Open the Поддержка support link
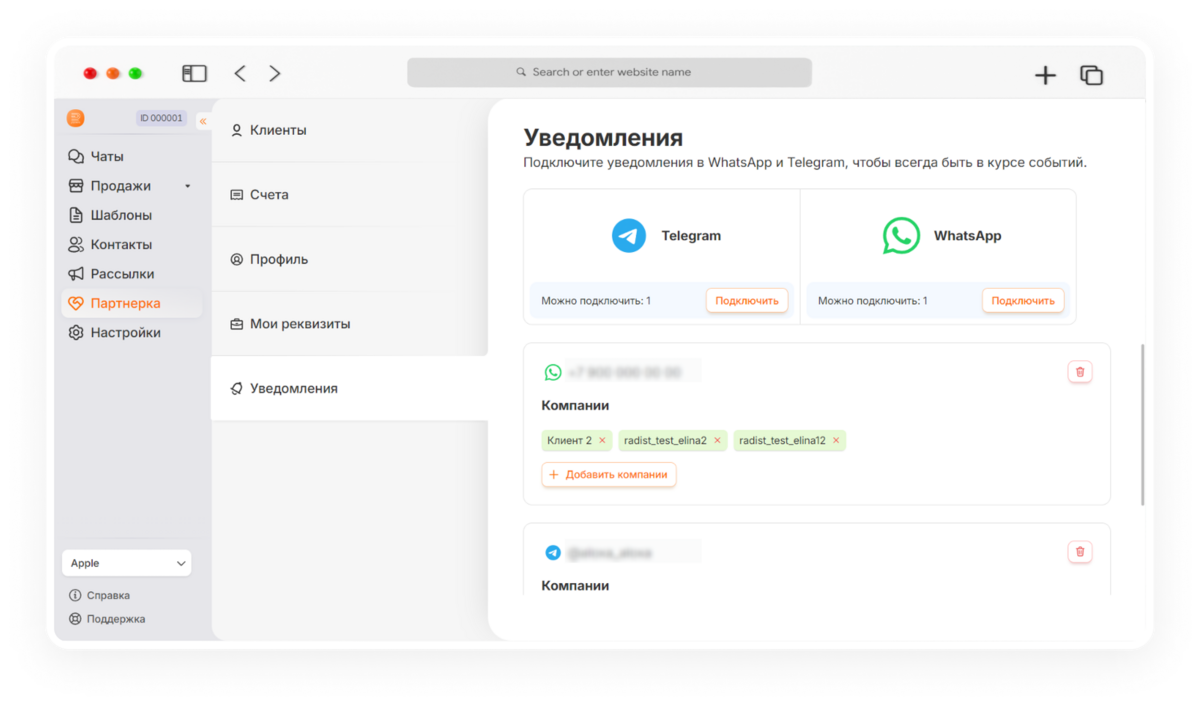 point(107,619)
